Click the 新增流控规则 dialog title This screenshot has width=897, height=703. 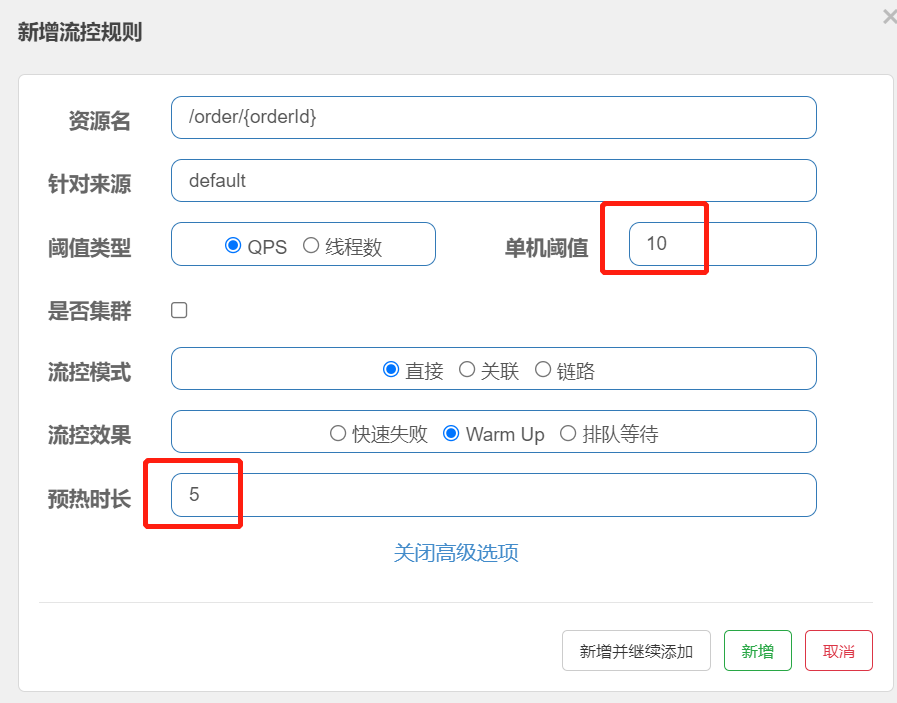point(80,32)
